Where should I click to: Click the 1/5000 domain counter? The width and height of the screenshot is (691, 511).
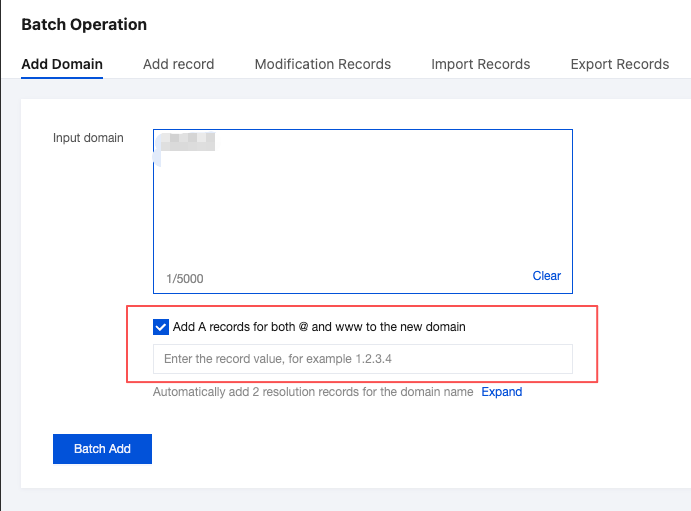[x=184, y=279]
